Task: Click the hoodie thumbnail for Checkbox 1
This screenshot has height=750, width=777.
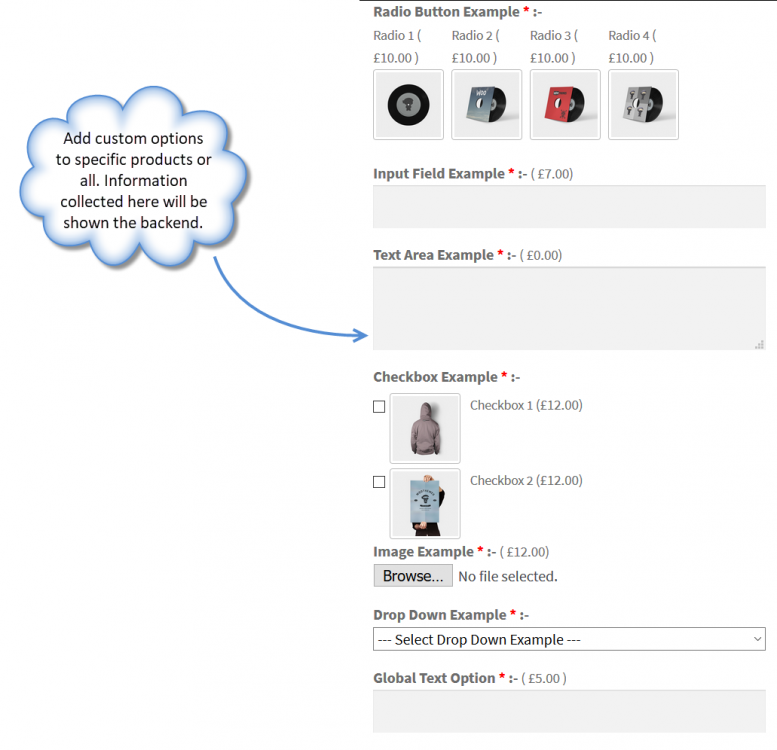Action: [425, 428]
